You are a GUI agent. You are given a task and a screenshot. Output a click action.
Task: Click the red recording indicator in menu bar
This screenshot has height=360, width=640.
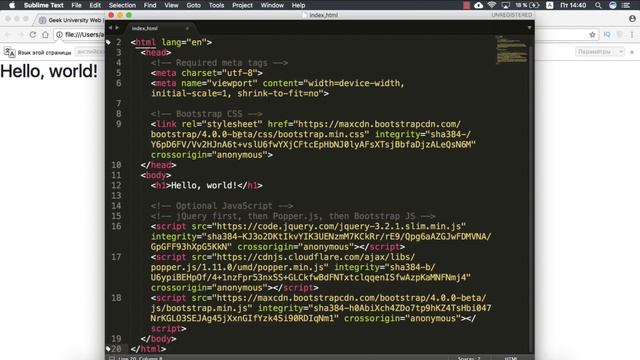tap(467, 5)
